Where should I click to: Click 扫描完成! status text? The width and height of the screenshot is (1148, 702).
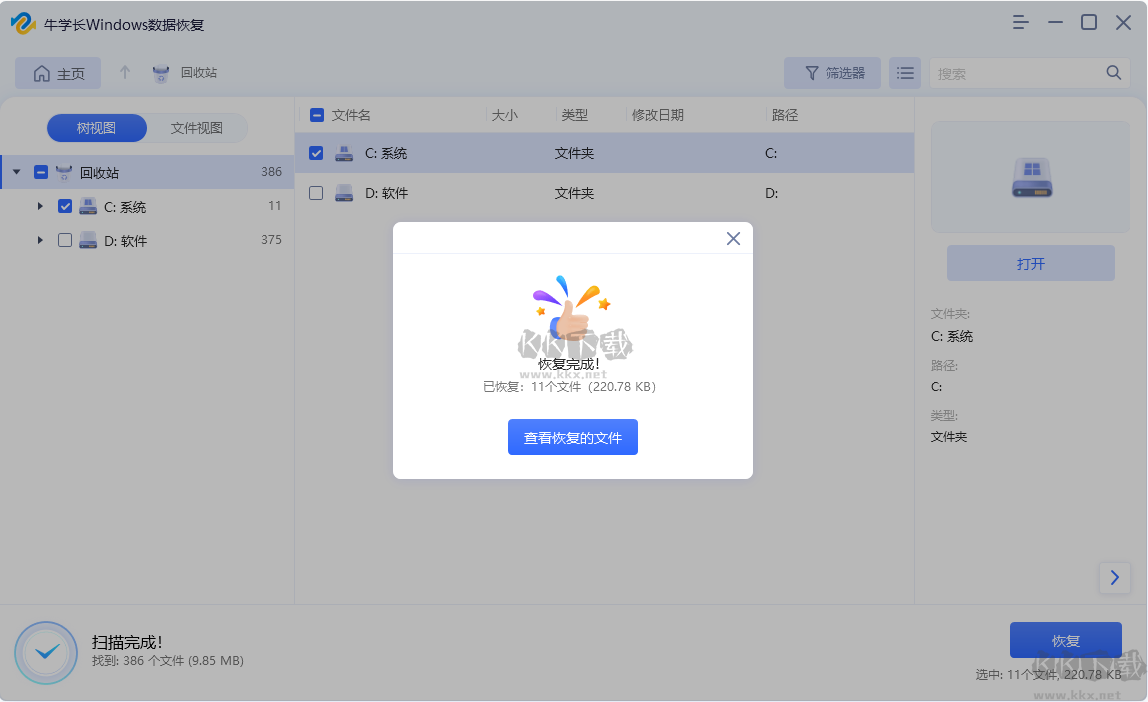(x=127, y=642)
